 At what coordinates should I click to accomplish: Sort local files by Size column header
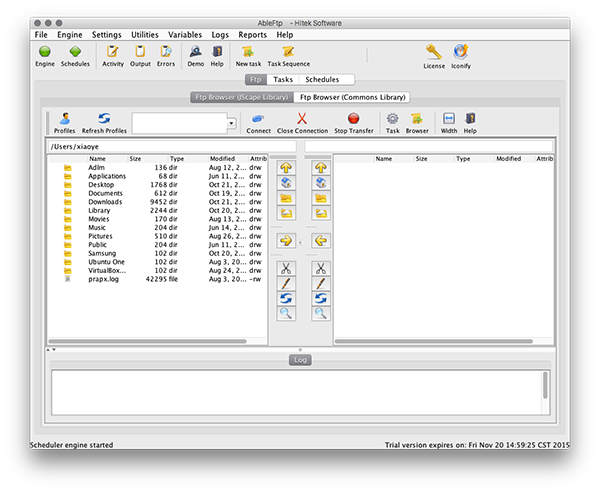(x=147, y=158)
